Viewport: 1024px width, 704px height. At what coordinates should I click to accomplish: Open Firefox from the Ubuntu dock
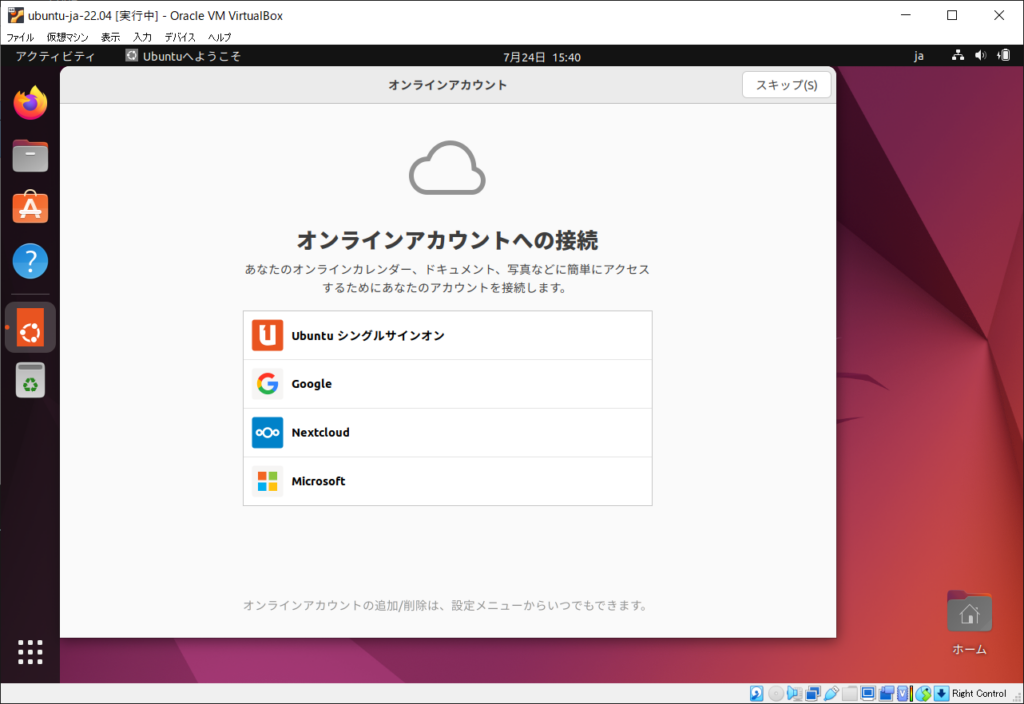pyautogui.click(x=31, y=103)
